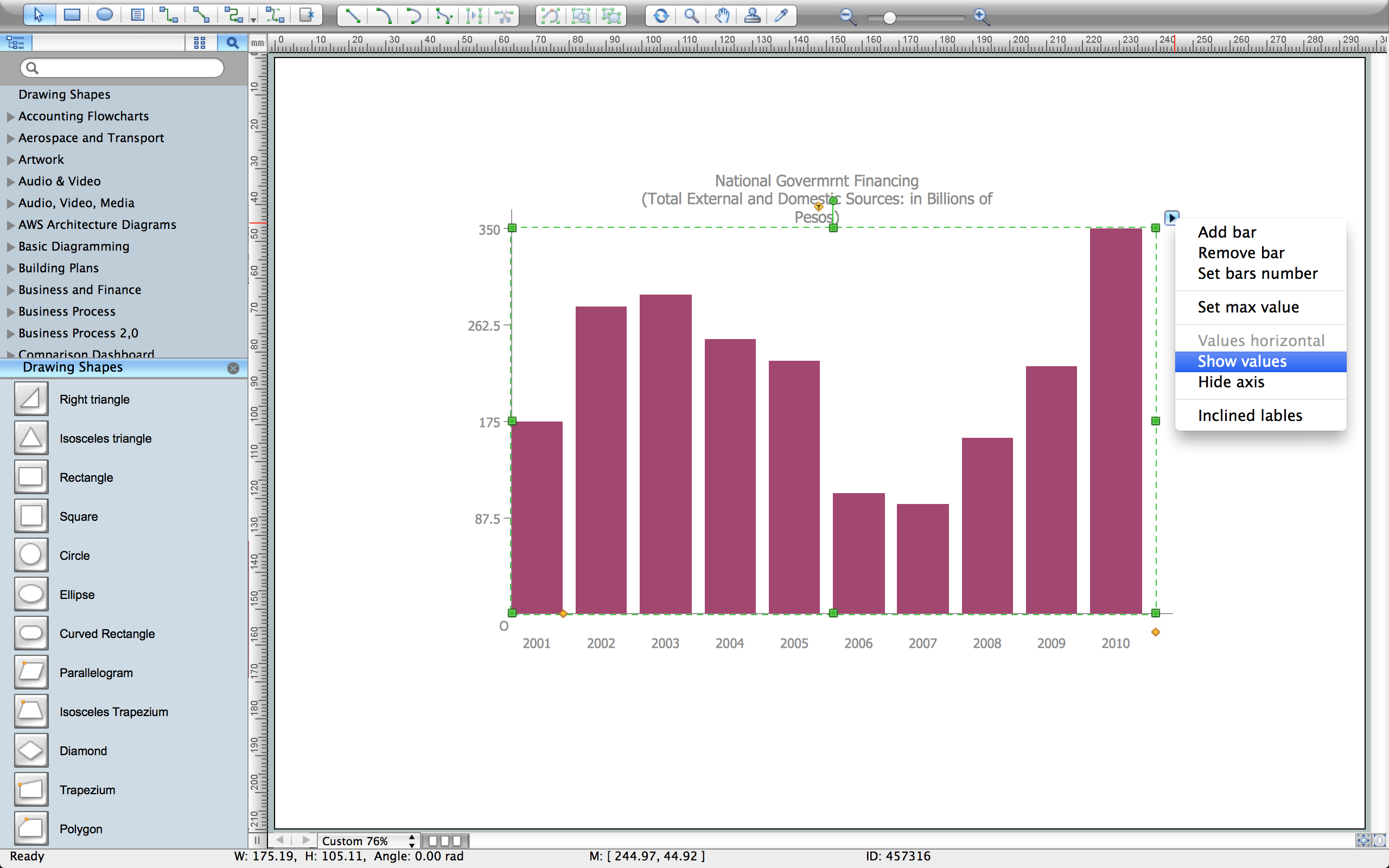Select Remove bar menu option
1389x868 pixels.
[x=1260, y=253]
